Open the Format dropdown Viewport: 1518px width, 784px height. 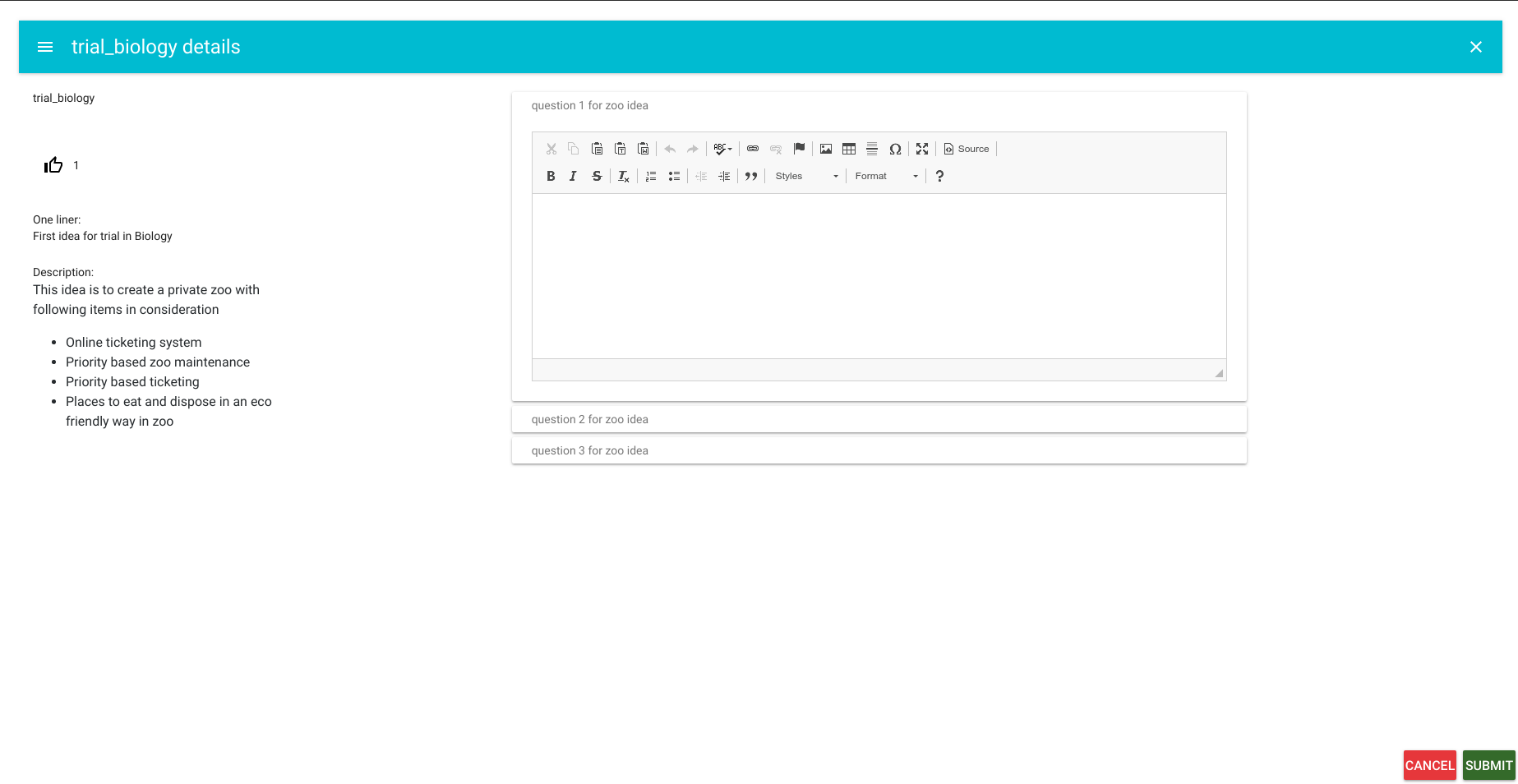(x=886, y=176)
